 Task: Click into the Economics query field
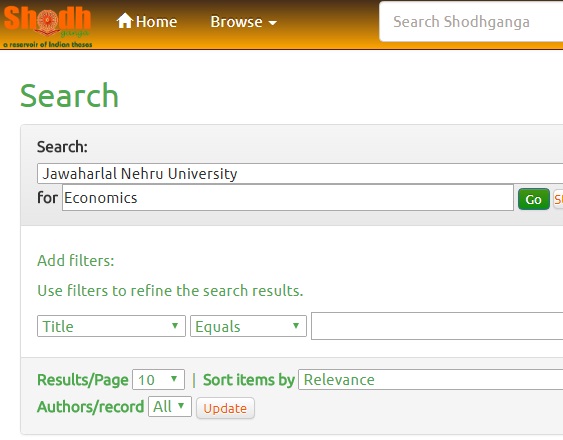point(288,198)
